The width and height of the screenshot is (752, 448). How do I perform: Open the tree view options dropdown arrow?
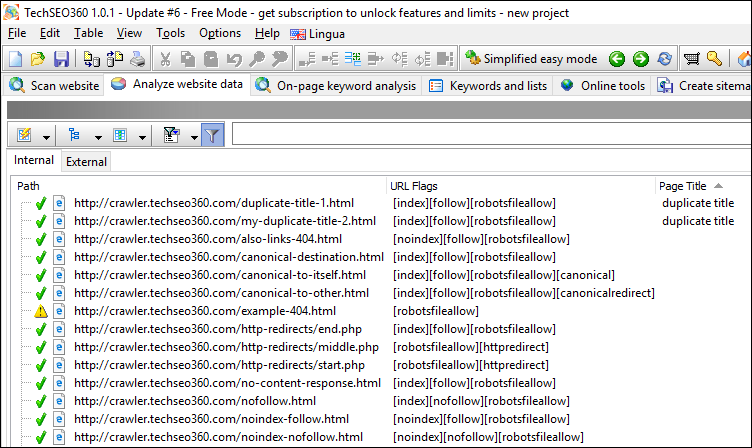(x=98, y=136)
